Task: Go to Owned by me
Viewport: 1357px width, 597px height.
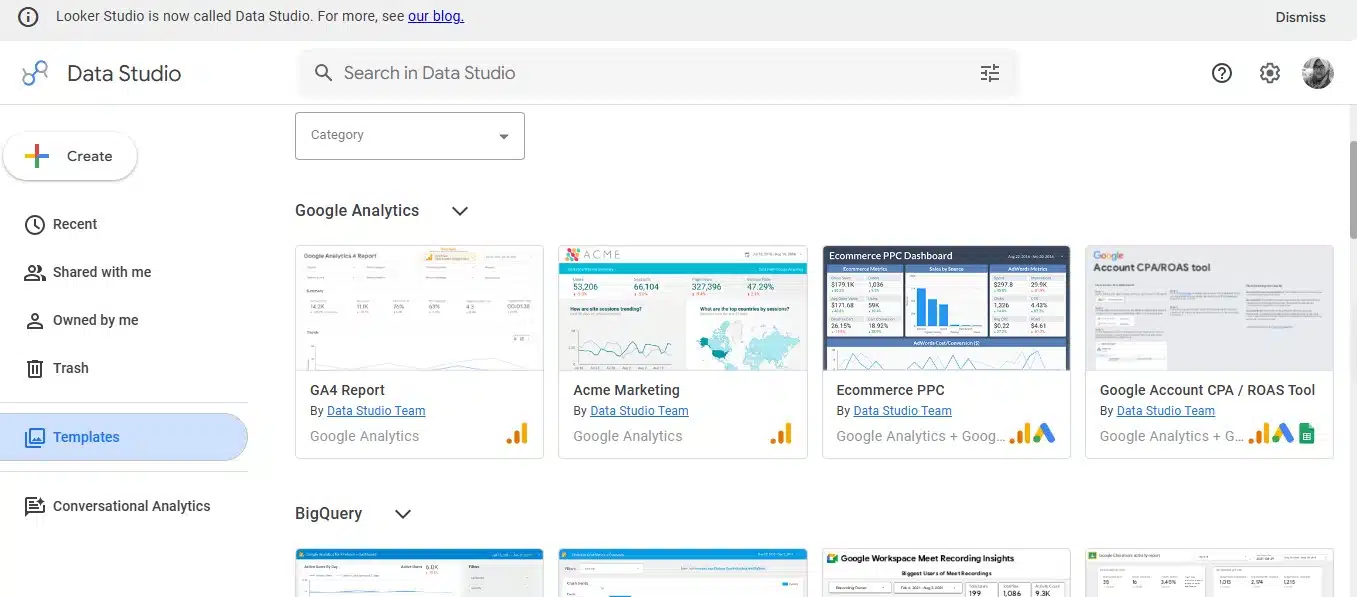Action: point(125,320)
